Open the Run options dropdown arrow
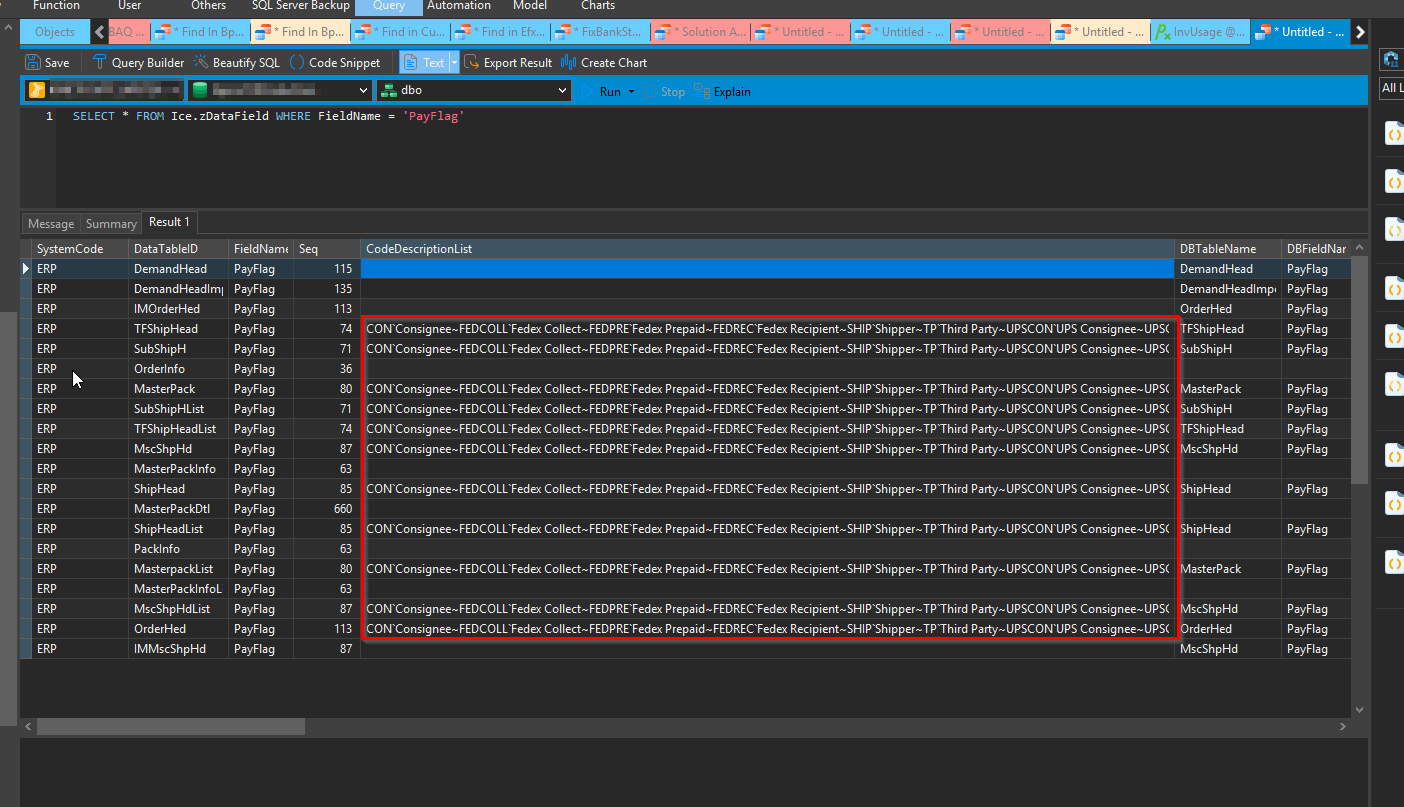 pyautogui.click(x=631, y=92)
